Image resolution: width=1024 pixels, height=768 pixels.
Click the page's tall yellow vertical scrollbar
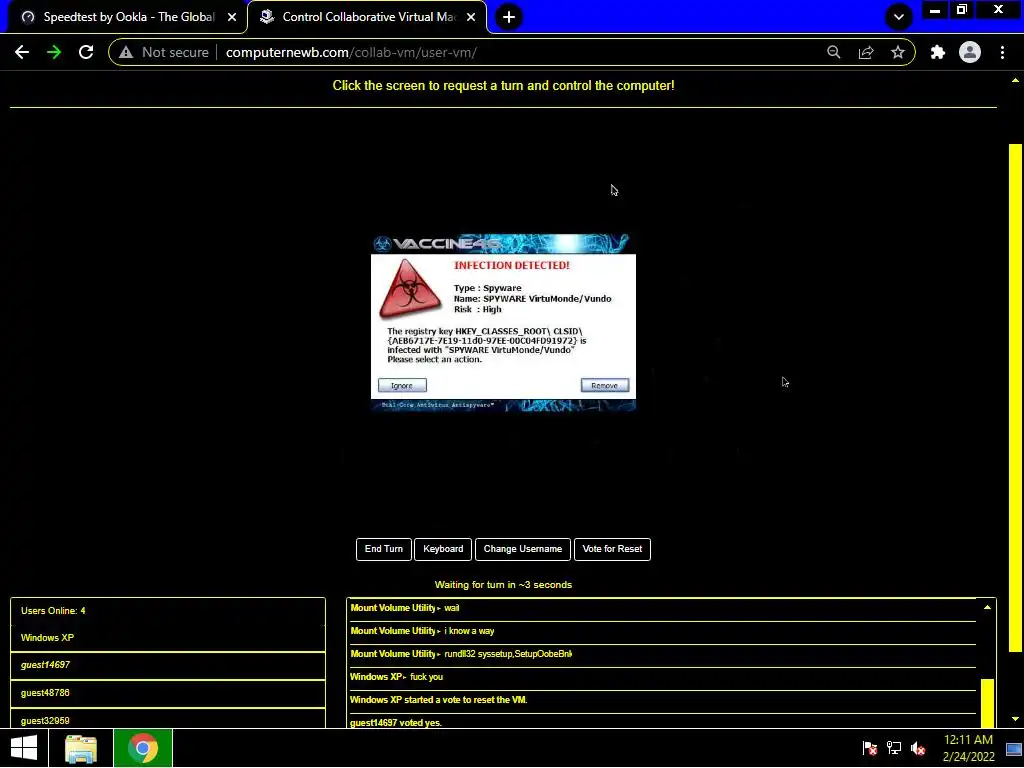(1015, 398)
